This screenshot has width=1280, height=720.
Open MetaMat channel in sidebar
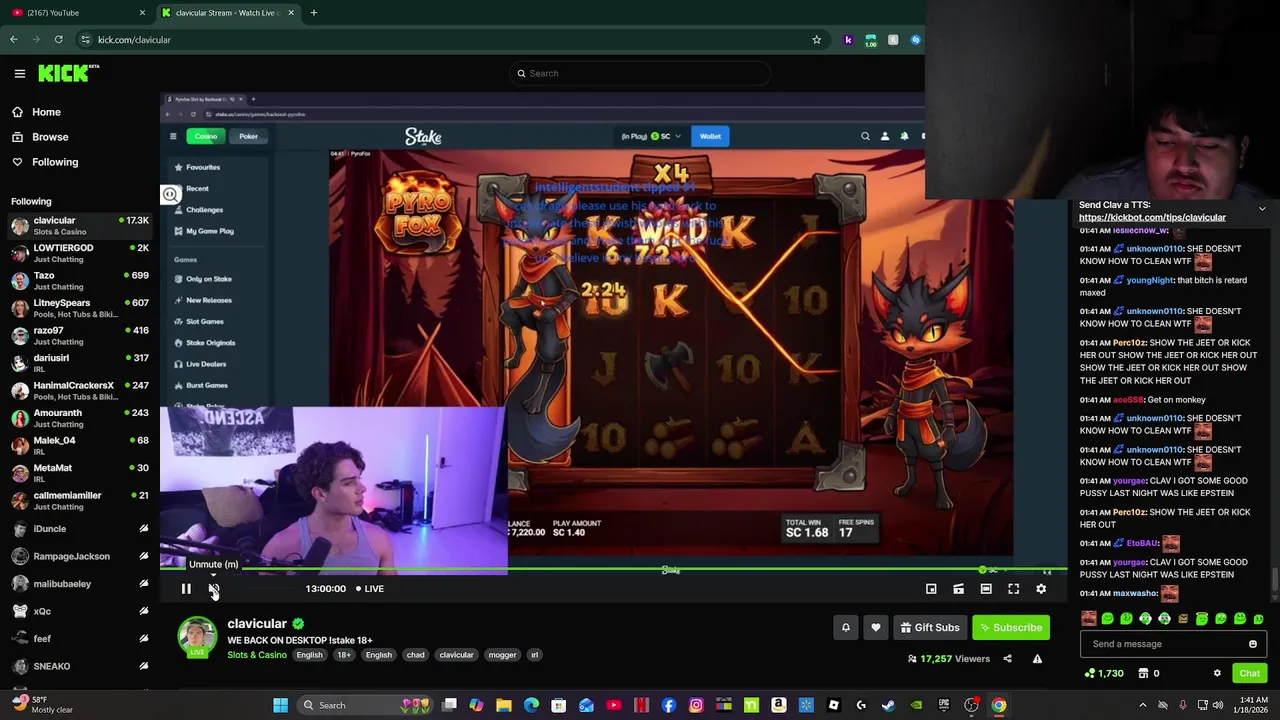[80, 473]
